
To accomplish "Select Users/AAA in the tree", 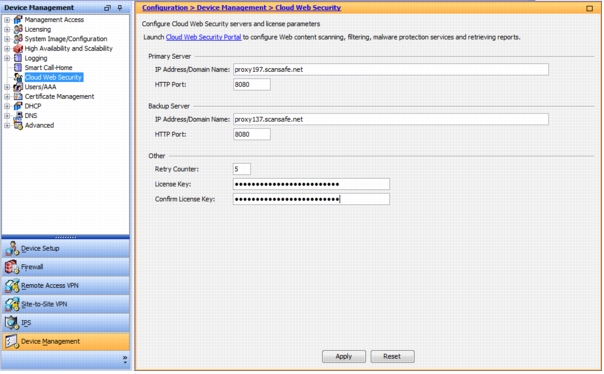I will (40, 87).
